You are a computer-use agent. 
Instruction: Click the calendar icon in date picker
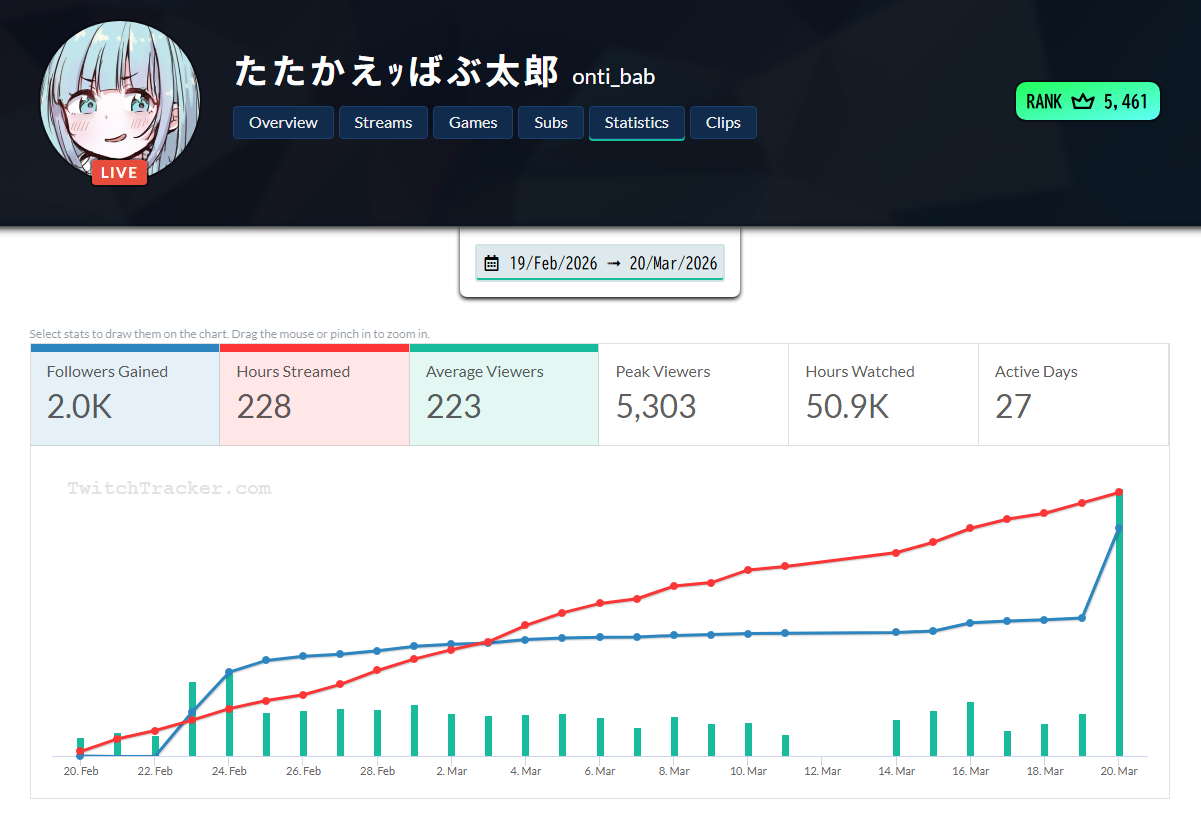[x=491, y=264]
